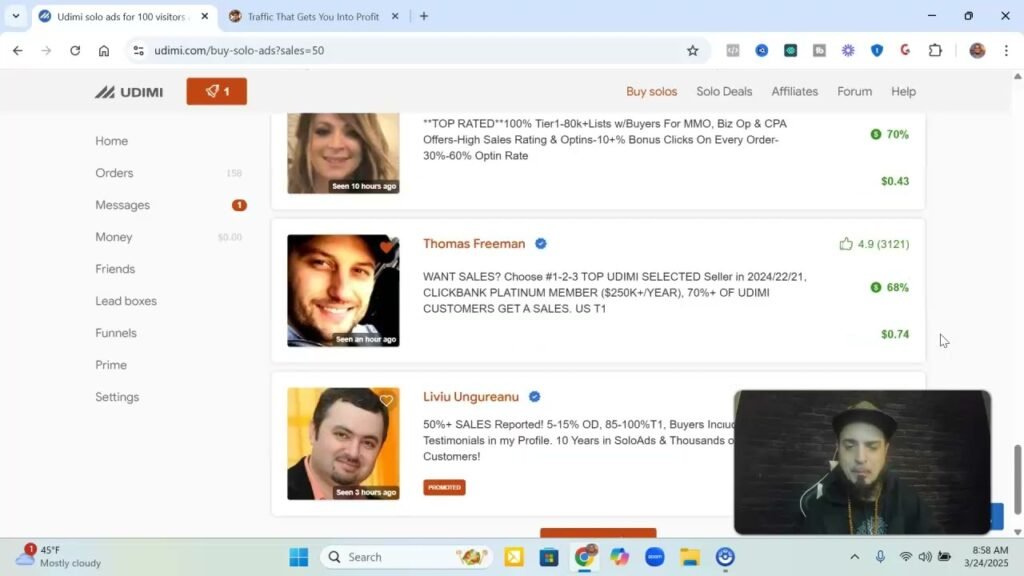
Task: Open Prime in sidebar
Action: click(111, 365)
